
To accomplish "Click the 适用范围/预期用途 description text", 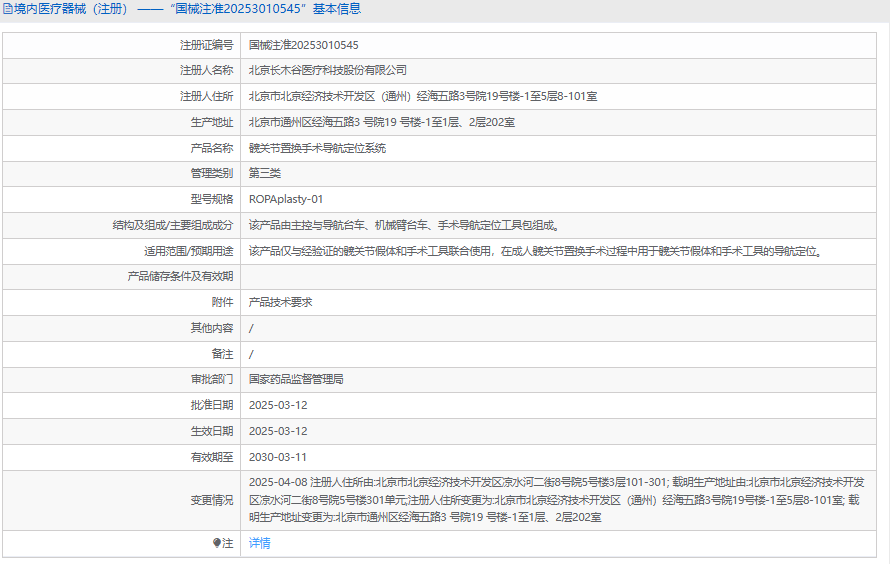I will [x=535, y=251].
